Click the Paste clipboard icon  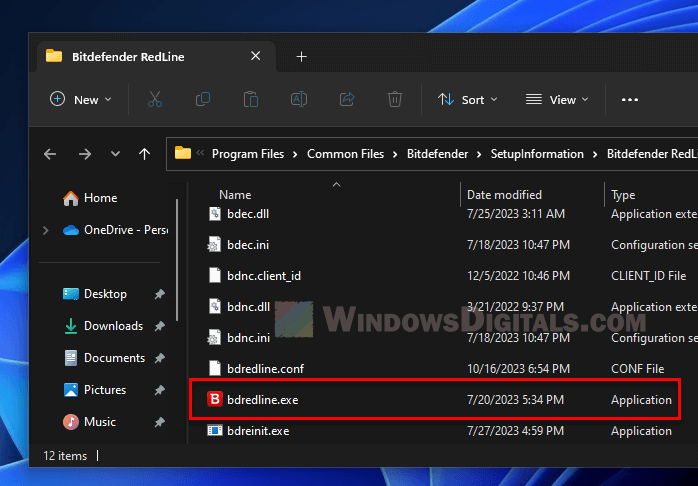(251, 99)
